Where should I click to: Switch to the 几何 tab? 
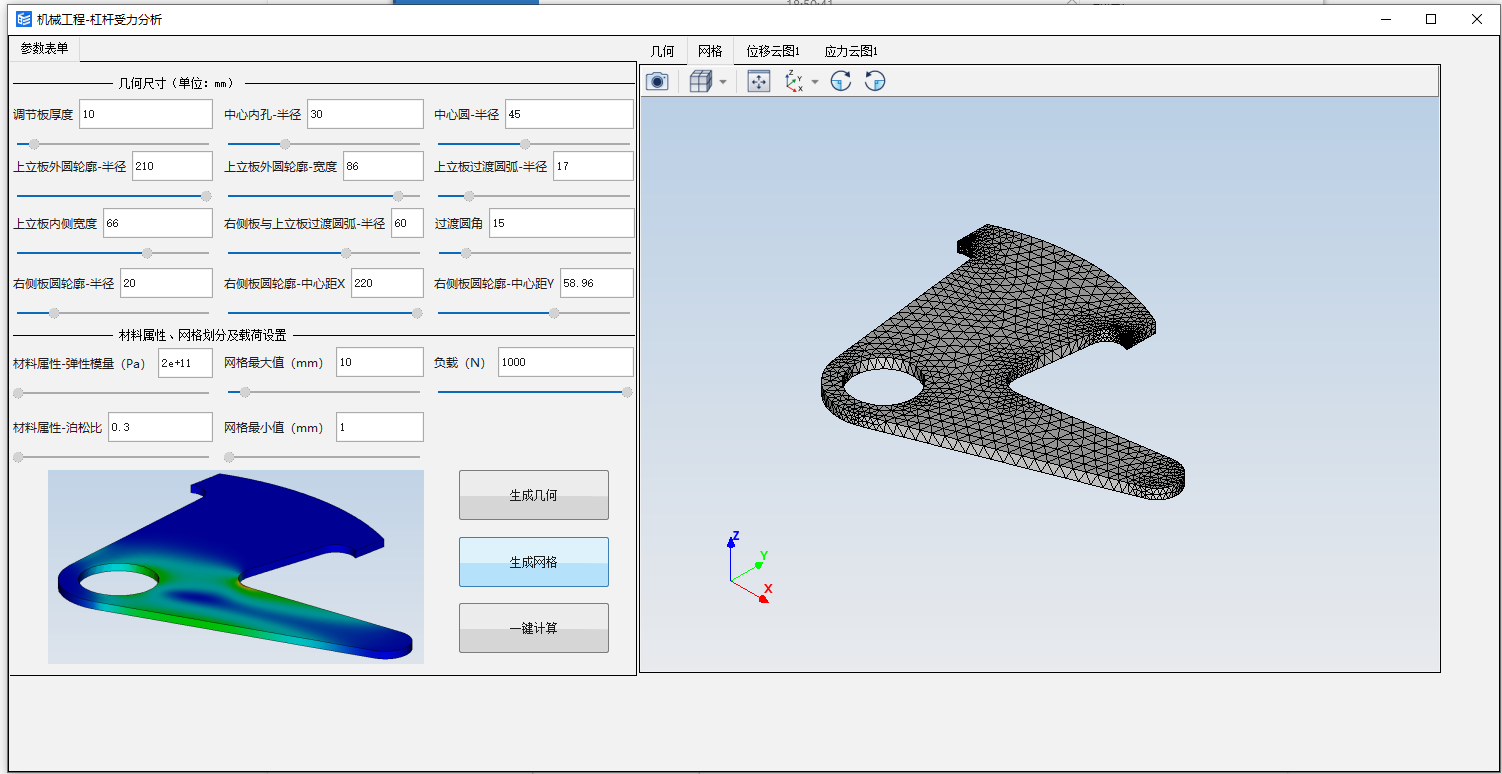pyautogui.click(x=662, y=51)
